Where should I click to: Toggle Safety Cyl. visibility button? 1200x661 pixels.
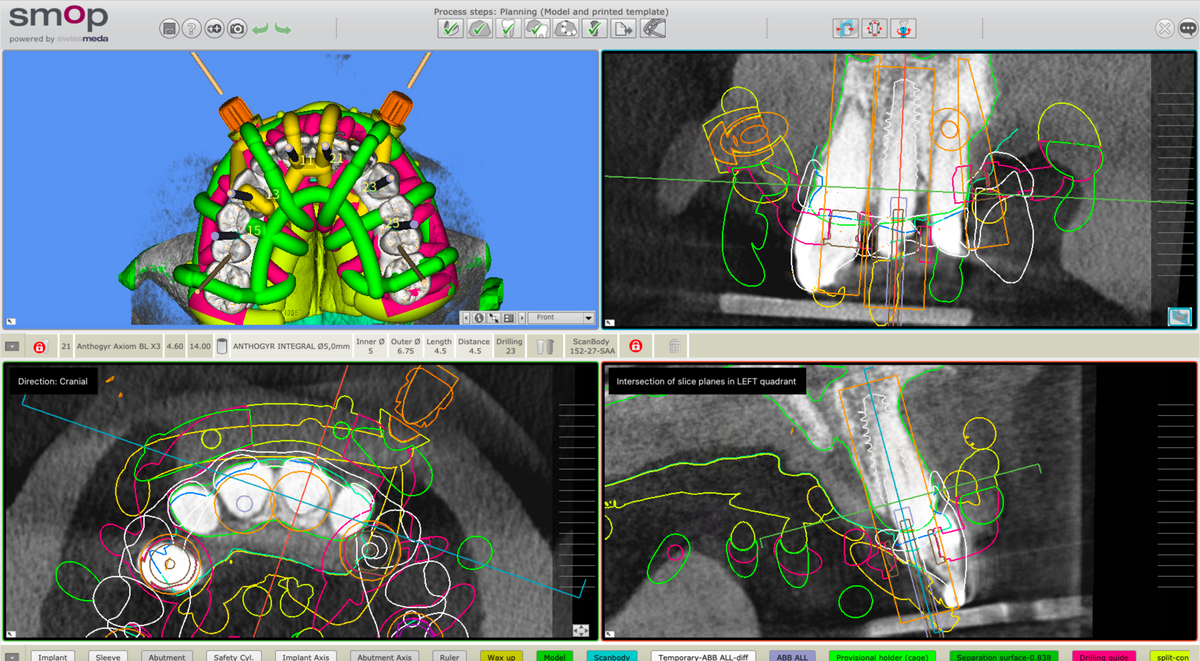[235, 656]
